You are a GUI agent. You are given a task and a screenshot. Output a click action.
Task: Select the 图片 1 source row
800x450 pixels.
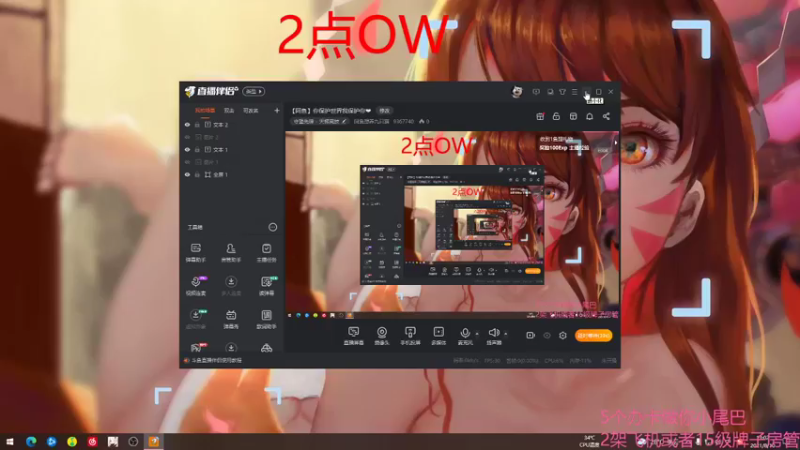[233, 162]
